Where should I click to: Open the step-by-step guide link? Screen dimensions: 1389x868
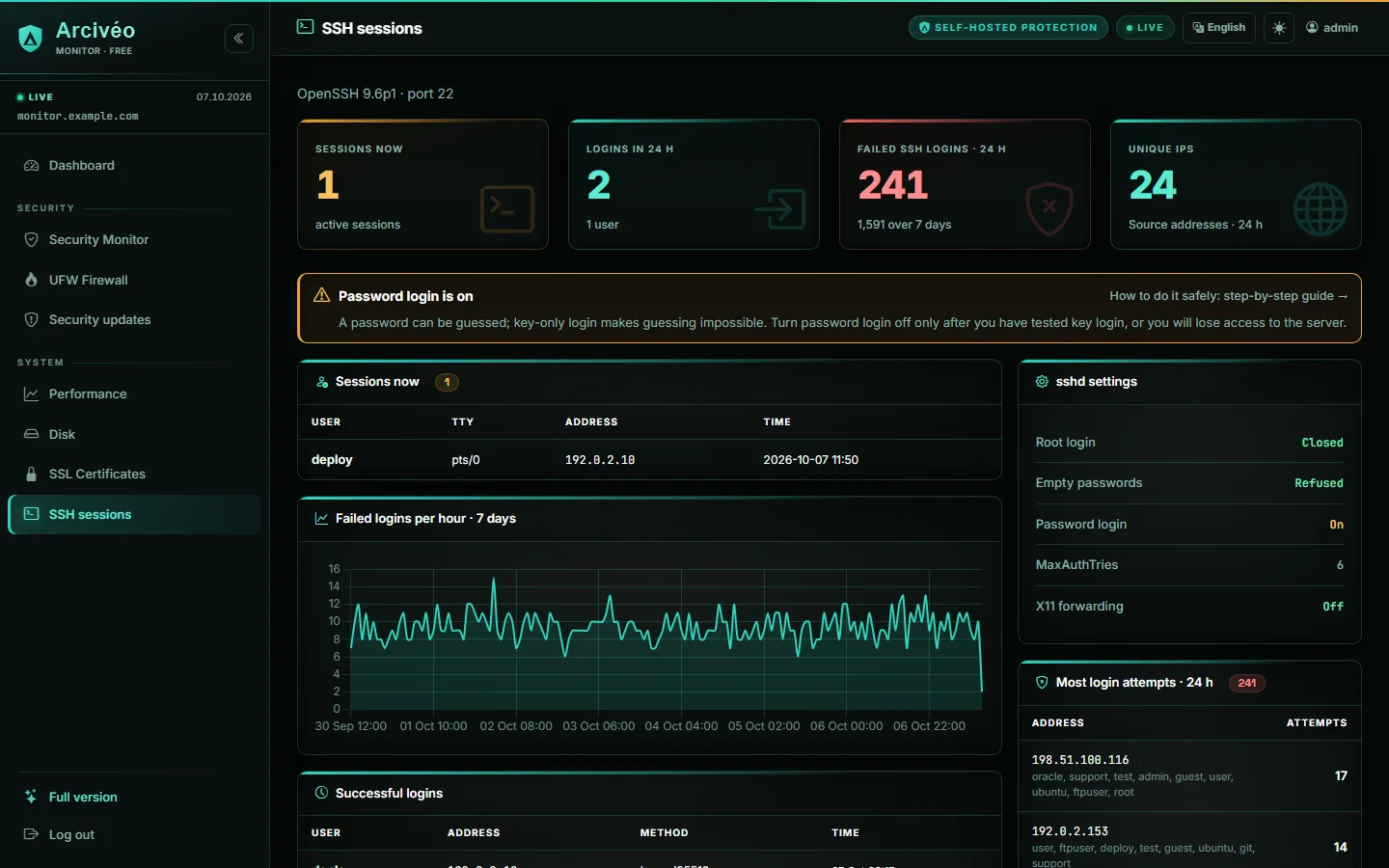pyautogui.click(x=1229, y=296)
